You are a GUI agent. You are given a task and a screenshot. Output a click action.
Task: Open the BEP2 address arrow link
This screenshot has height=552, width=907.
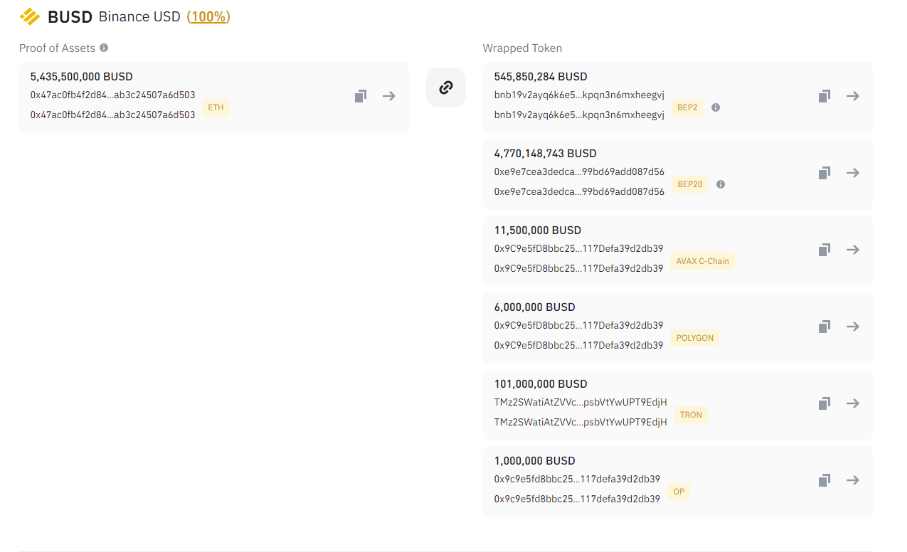[x=853, y=96]
